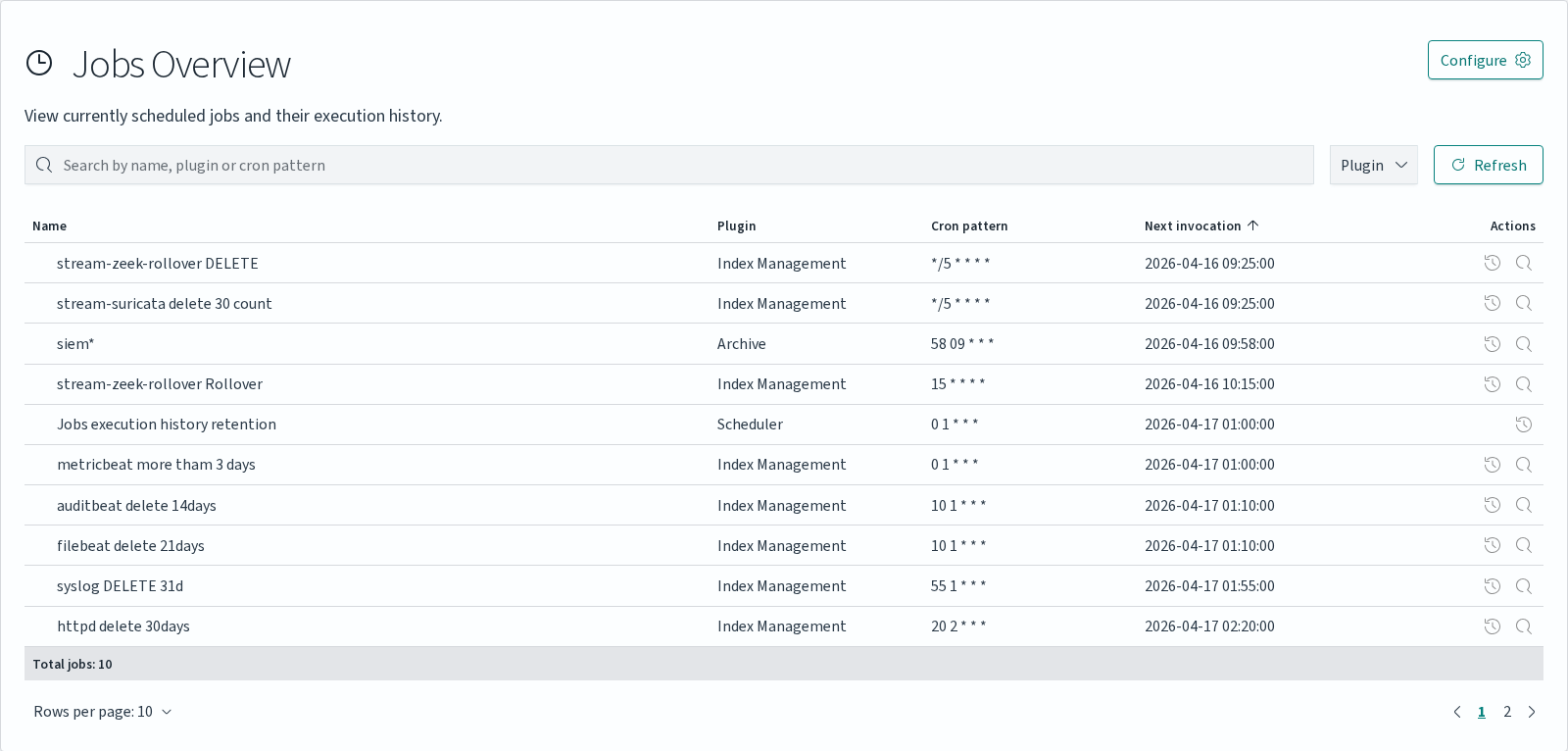Click magnifier icon for siem* job
Image resolution: width=1568 pixels, height=751 pixels.
tap(1523, 344)
